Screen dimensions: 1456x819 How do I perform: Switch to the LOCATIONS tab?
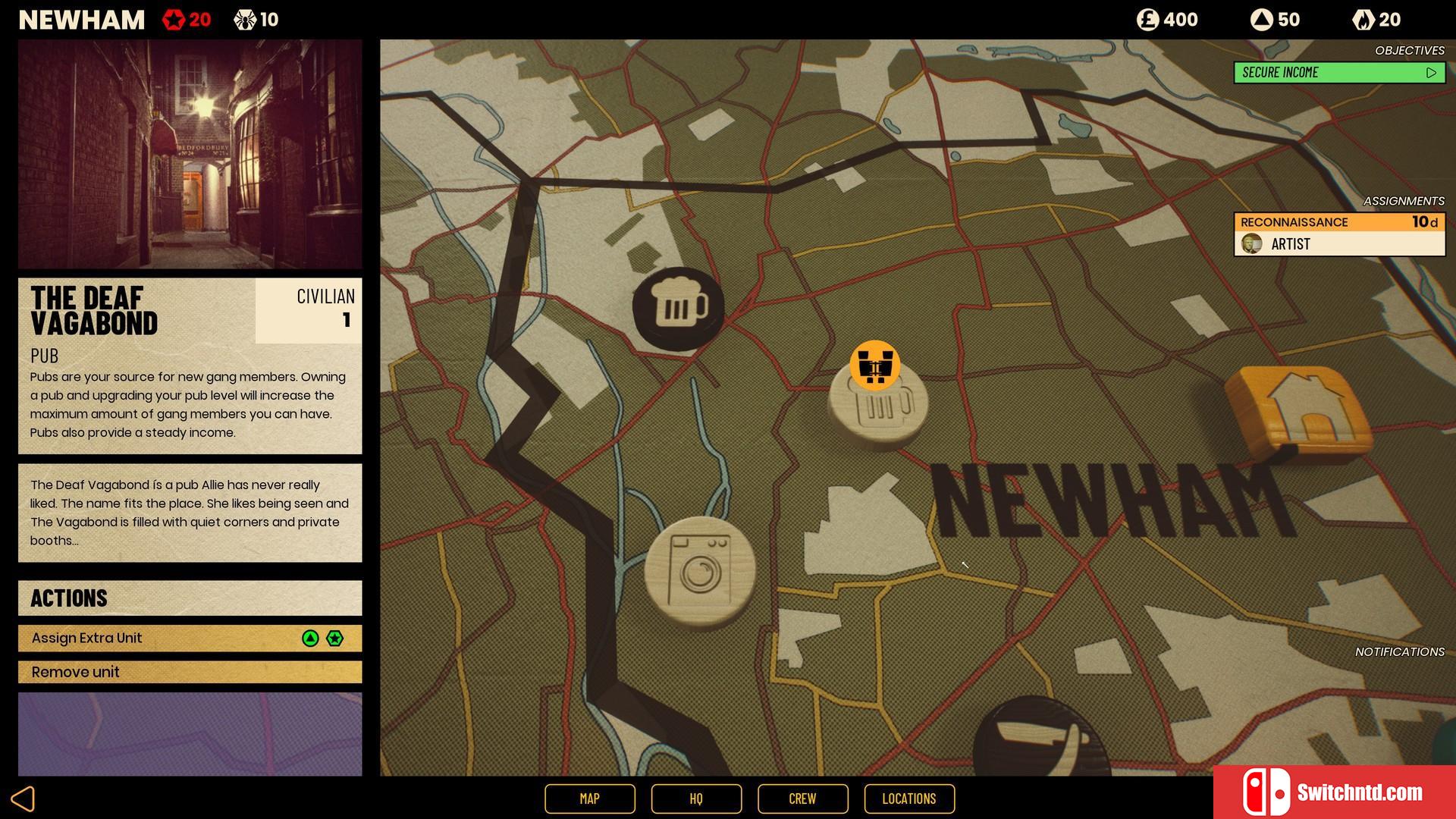click(x=908, y=798)
